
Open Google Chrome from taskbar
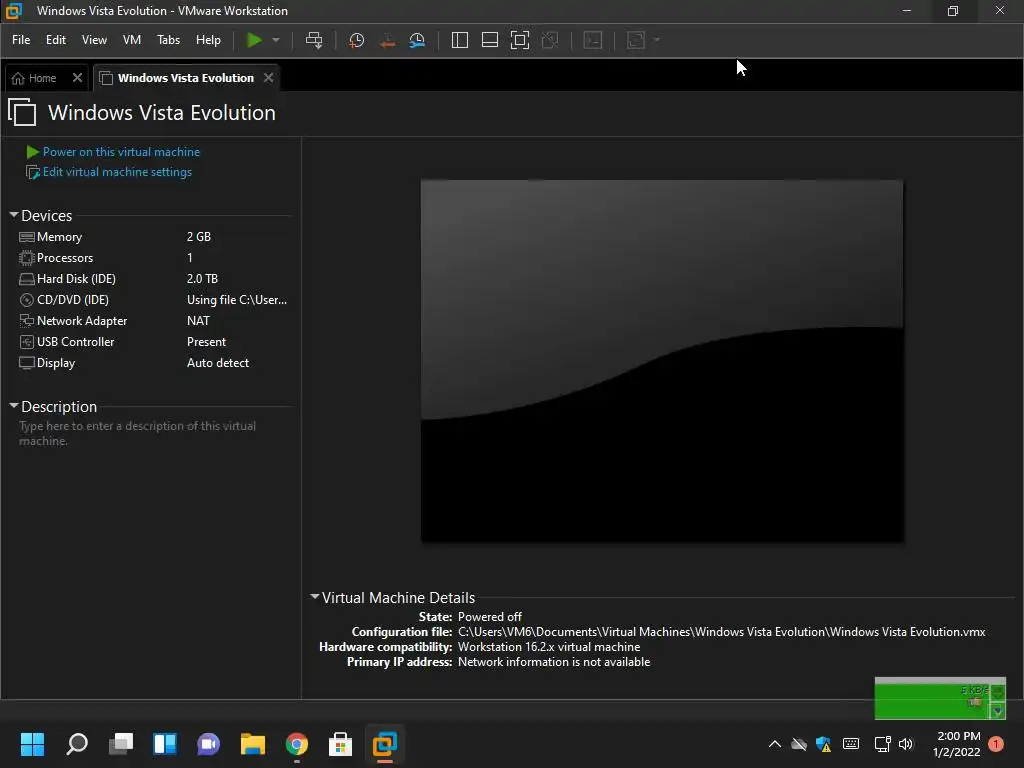click(x=296, y=744)
